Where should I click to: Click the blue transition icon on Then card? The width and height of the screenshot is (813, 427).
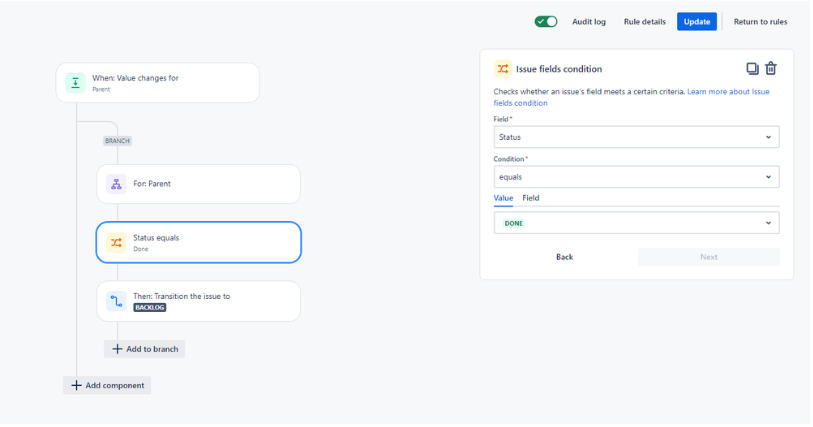[116, 301]
